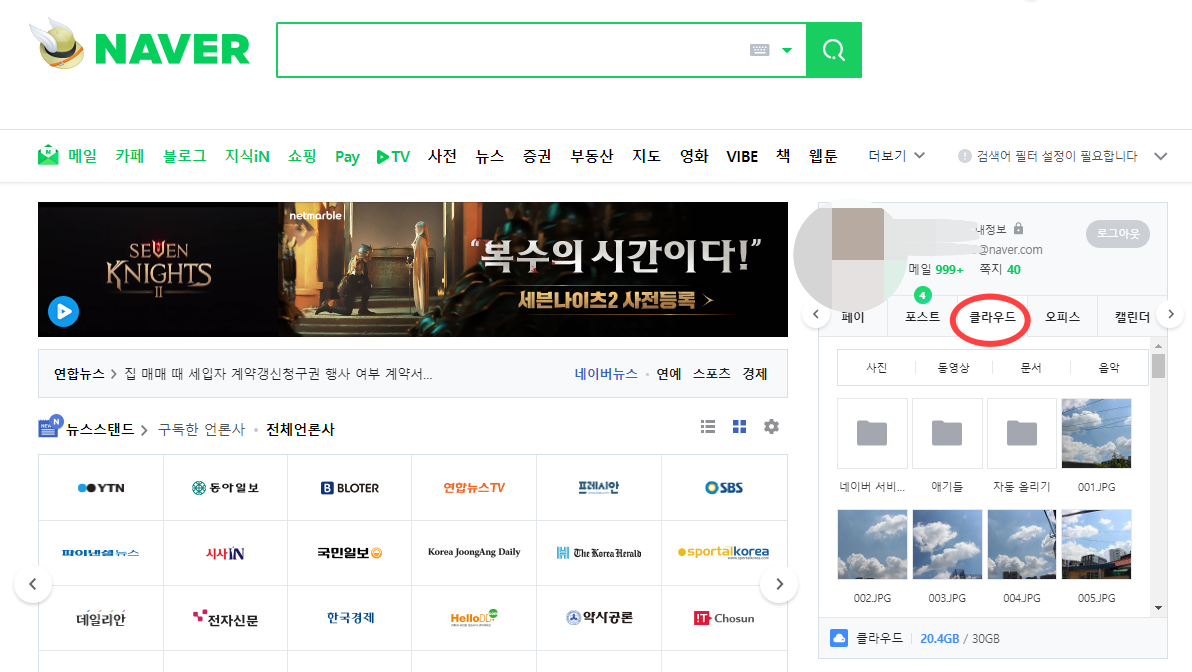Image resolution: width=1192 pixels, height=672 pixels.
Task: Show next newsstand page arrow
Action: [x=779, y=584]
